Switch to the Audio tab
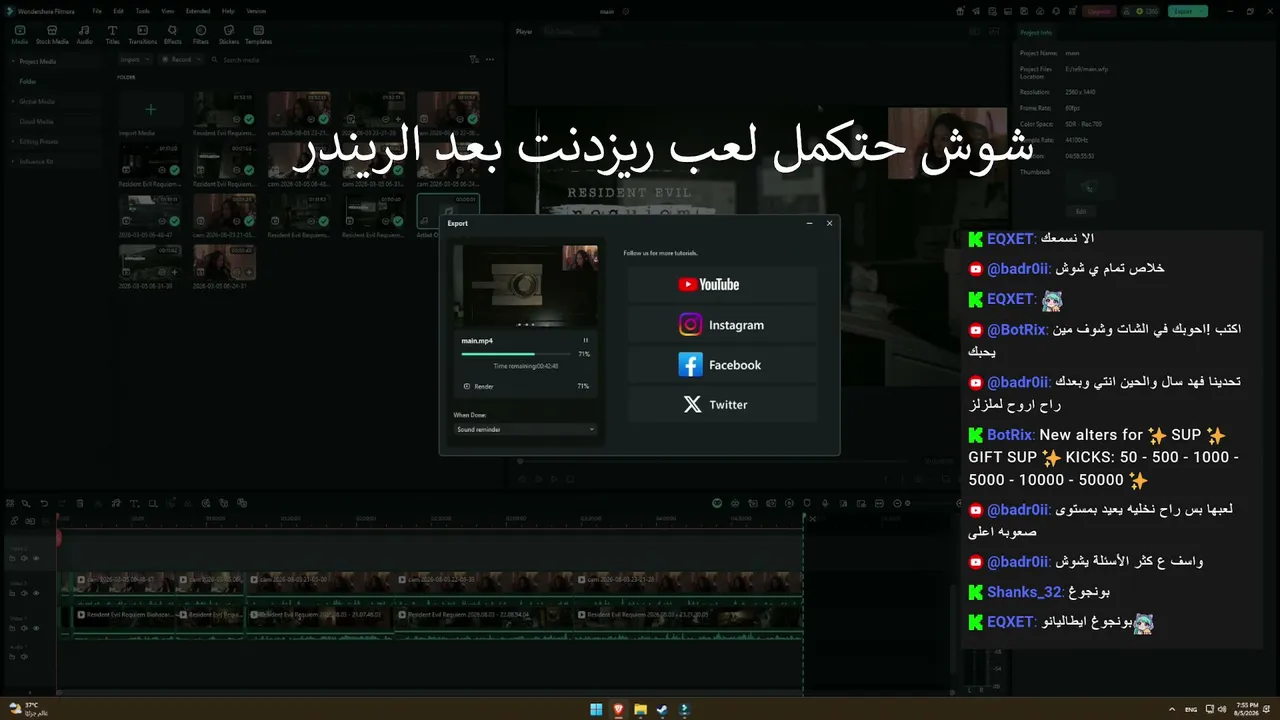 85,35
